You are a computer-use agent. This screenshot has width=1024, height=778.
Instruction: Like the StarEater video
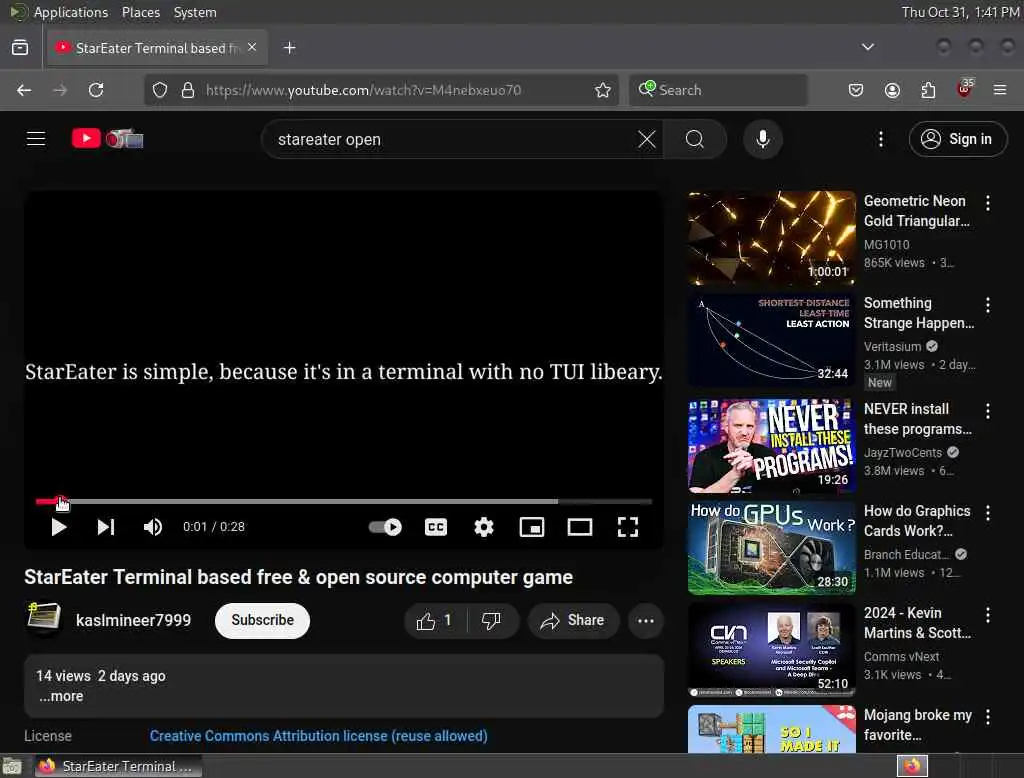435,621
